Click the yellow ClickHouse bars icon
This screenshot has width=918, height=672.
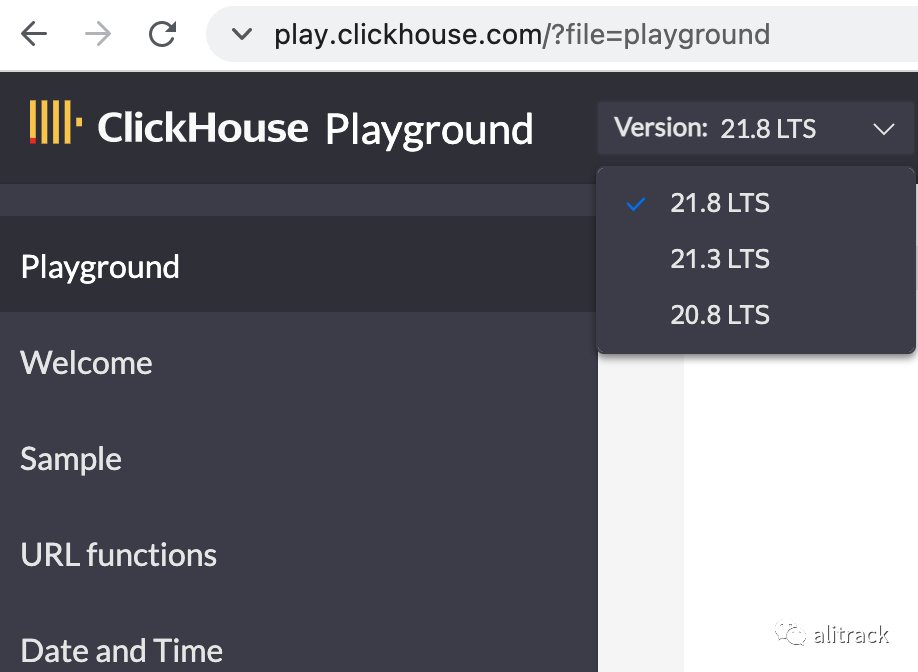pos(57,124)
